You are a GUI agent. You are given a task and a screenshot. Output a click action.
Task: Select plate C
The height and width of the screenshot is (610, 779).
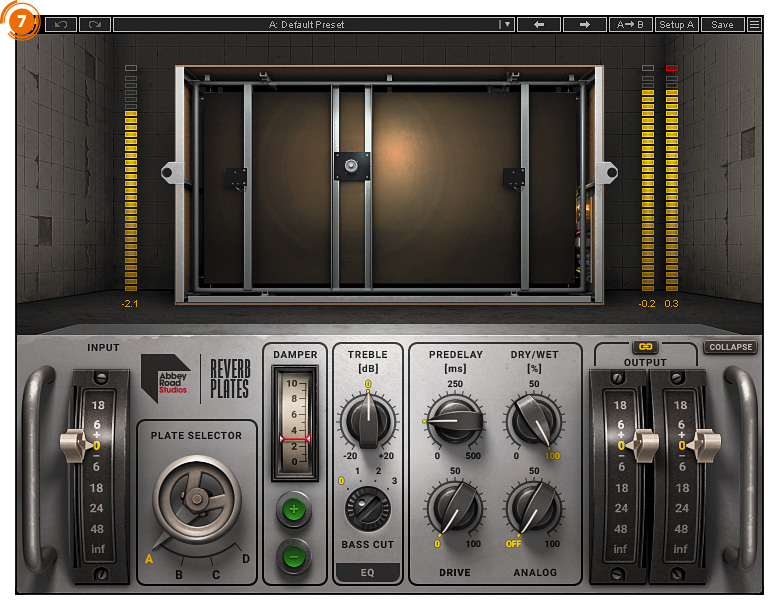click(216, 574)
